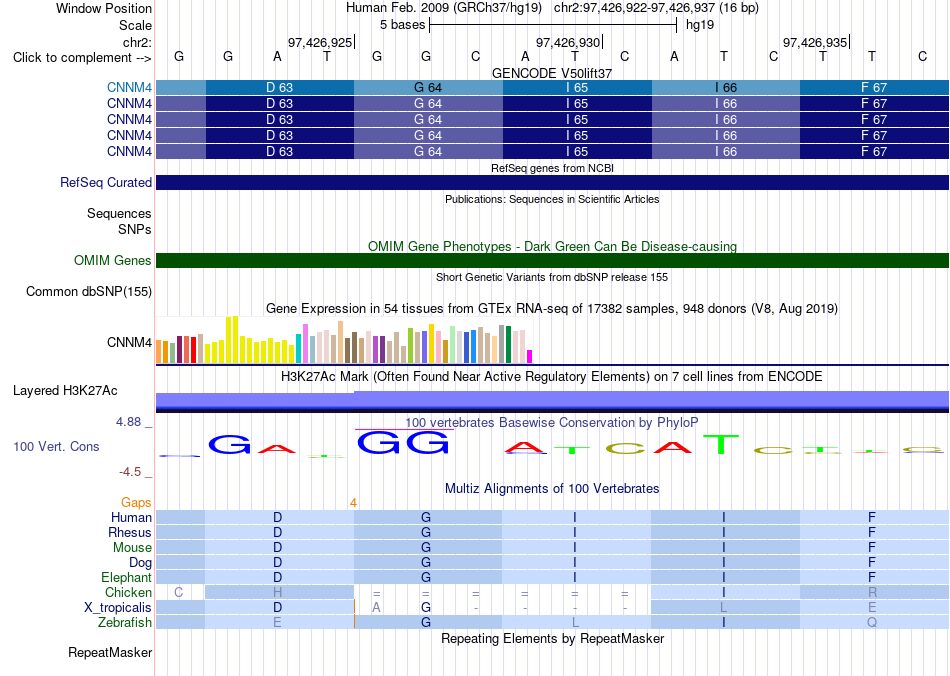Select the Zebrafish species row label

point(124,622)
